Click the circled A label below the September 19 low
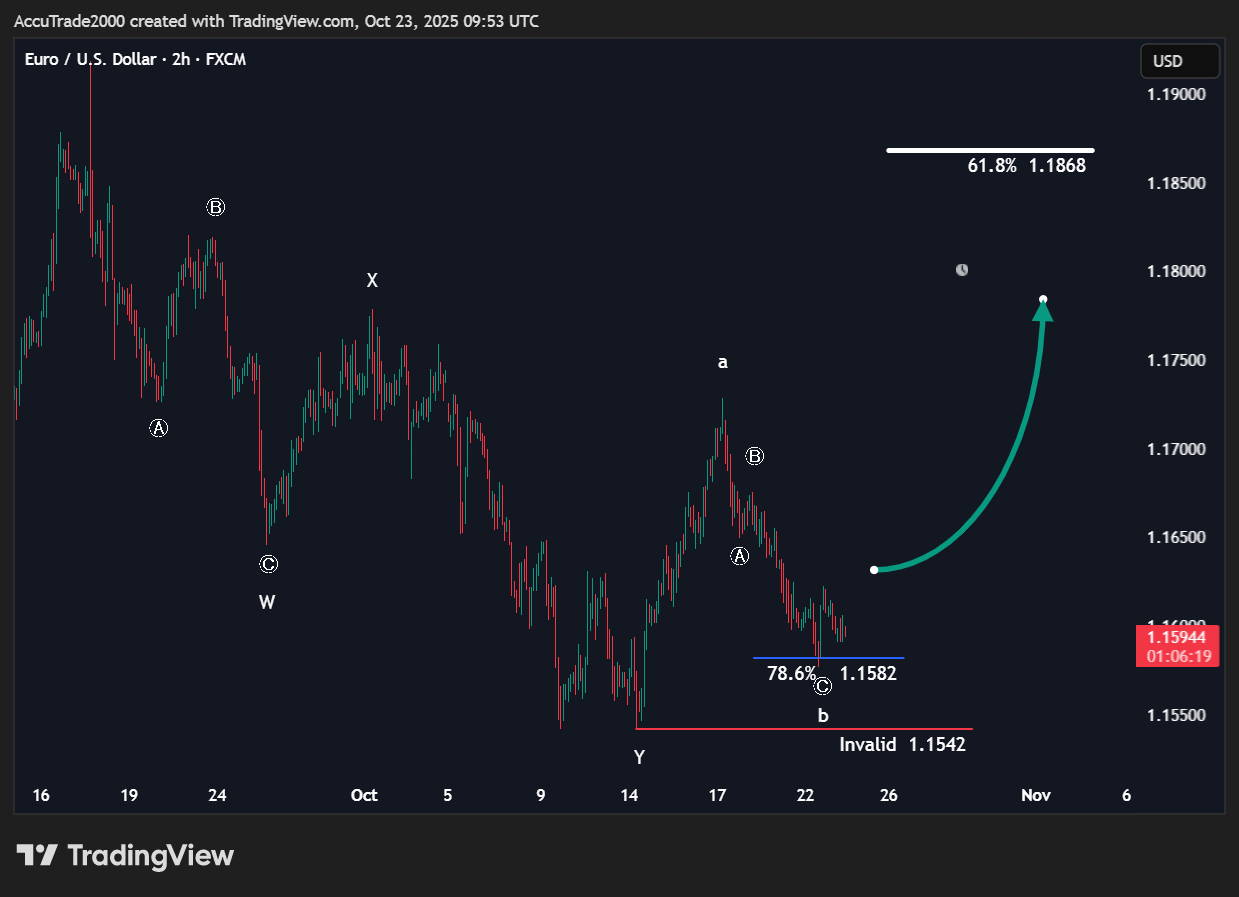This screenshot has width=1239, height=897. coord(158,428)
